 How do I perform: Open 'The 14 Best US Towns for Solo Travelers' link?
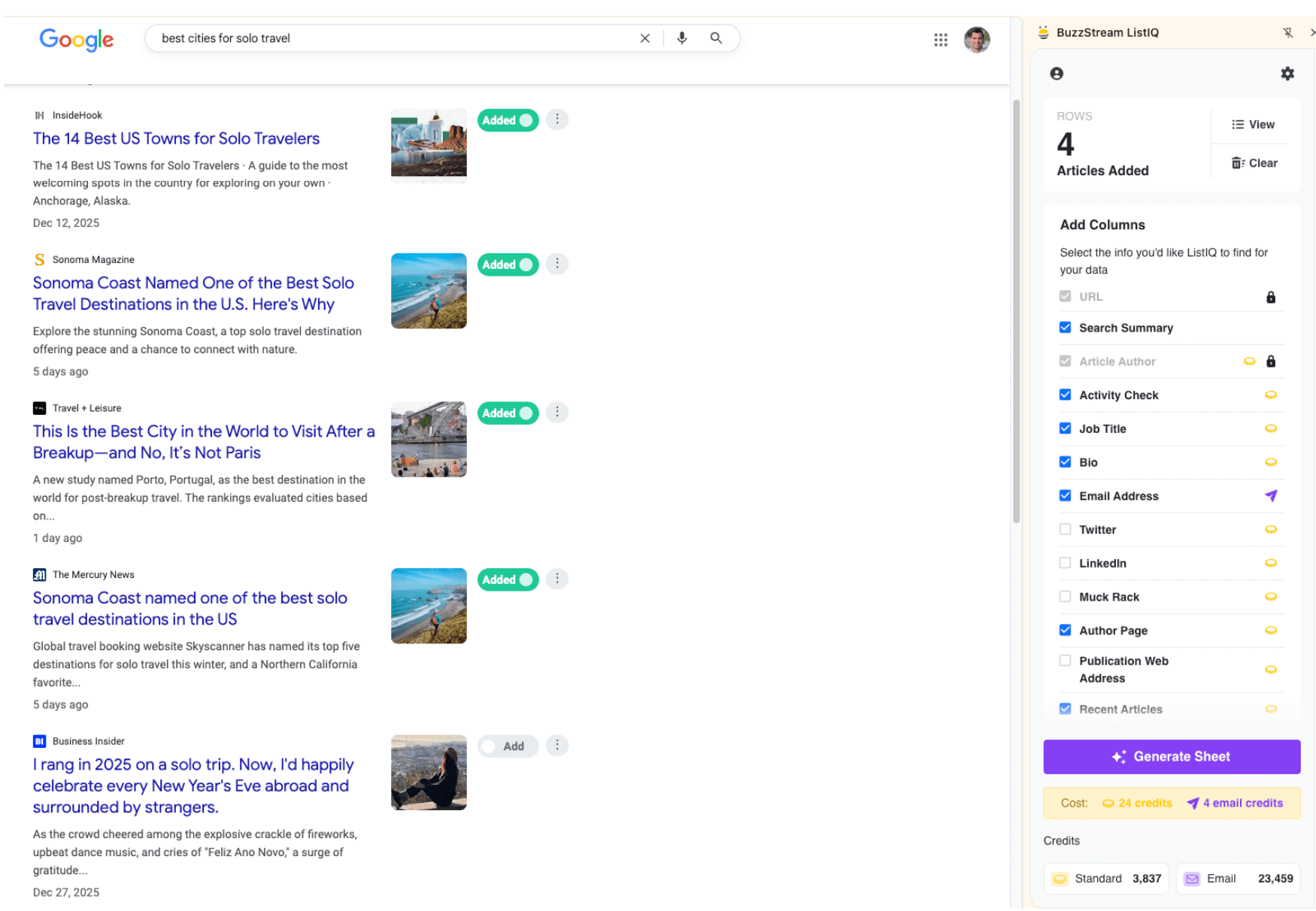point(176,138)
